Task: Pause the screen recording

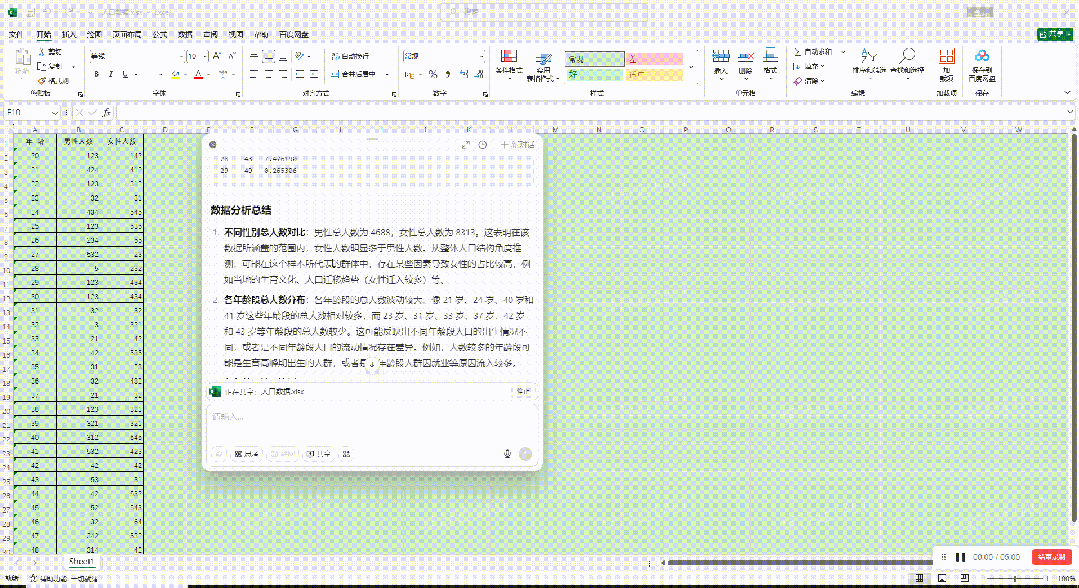Action: coord(961,557)
